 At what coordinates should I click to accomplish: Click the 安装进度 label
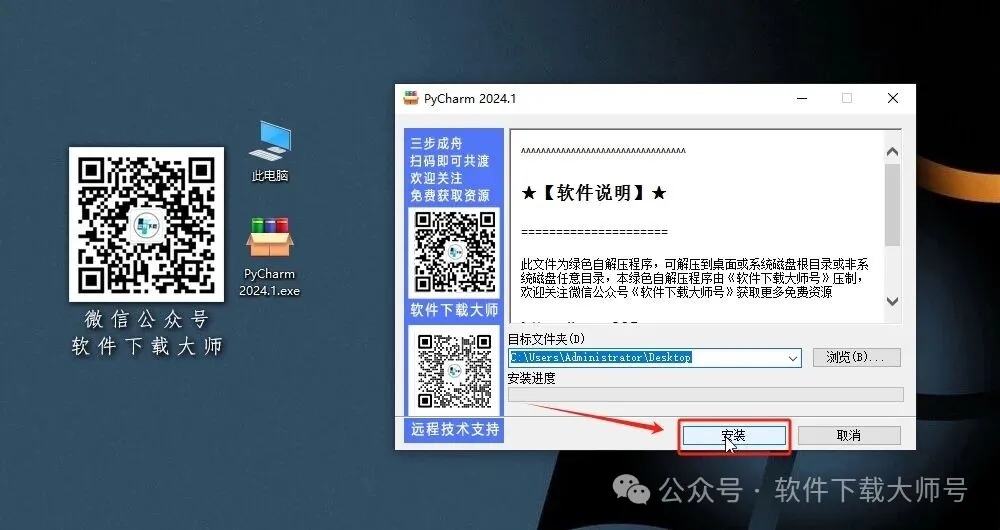click(531, 378)
